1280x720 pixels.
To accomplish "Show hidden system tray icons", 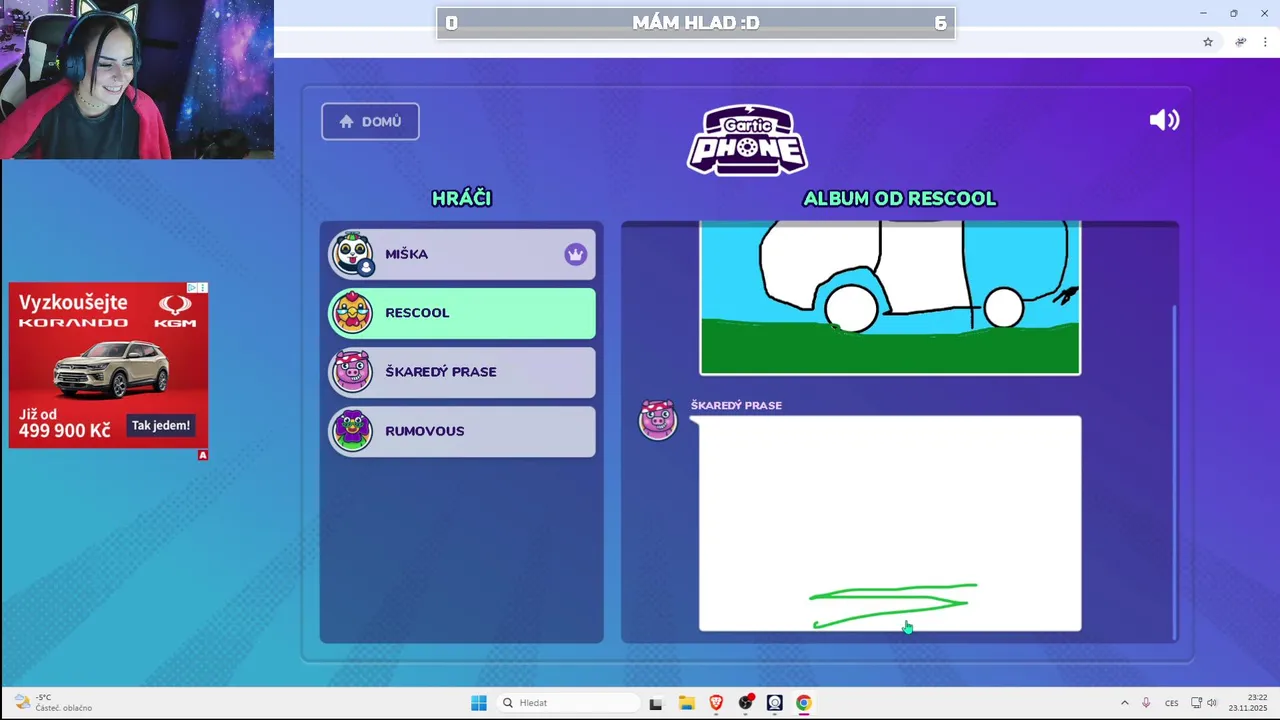I will coord(1124,703).
